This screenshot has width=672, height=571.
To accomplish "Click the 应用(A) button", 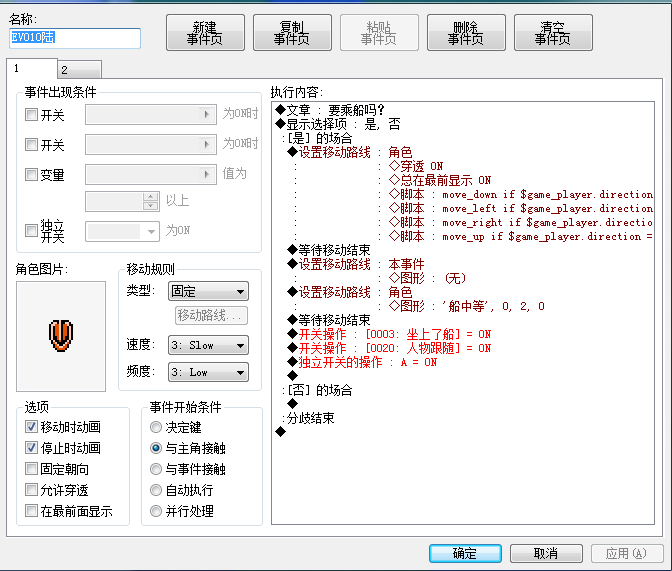I will pyautogui.click(x=627, y=553).
